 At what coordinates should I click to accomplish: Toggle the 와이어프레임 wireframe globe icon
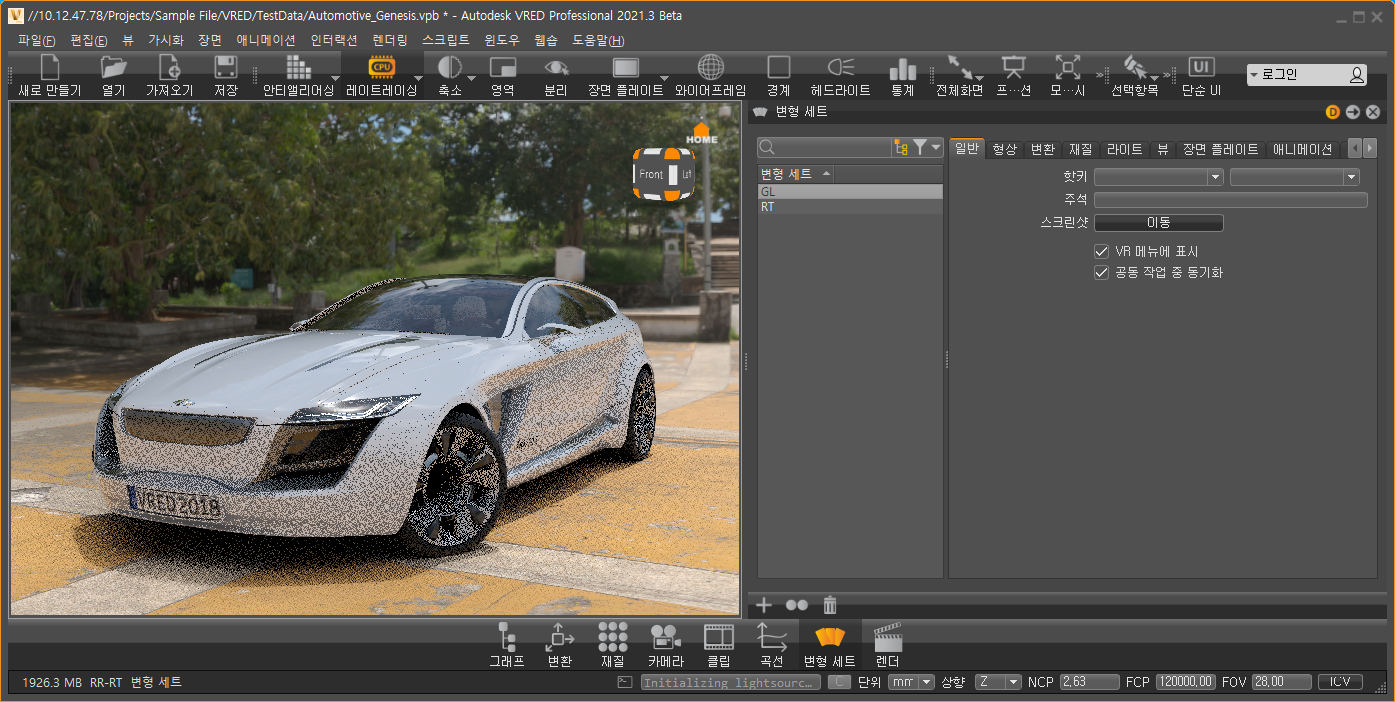pos(710,68)
